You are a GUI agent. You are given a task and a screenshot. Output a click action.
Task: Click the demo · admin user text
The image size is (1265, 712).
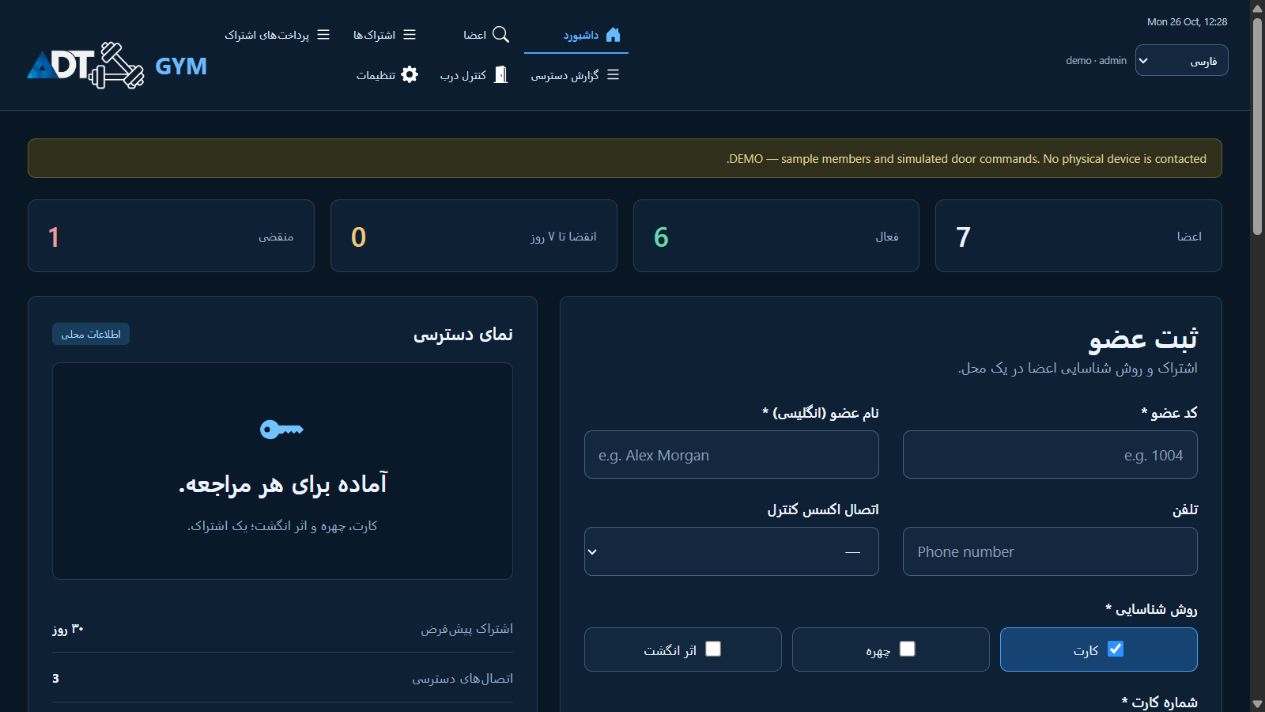coord(1096,61)
